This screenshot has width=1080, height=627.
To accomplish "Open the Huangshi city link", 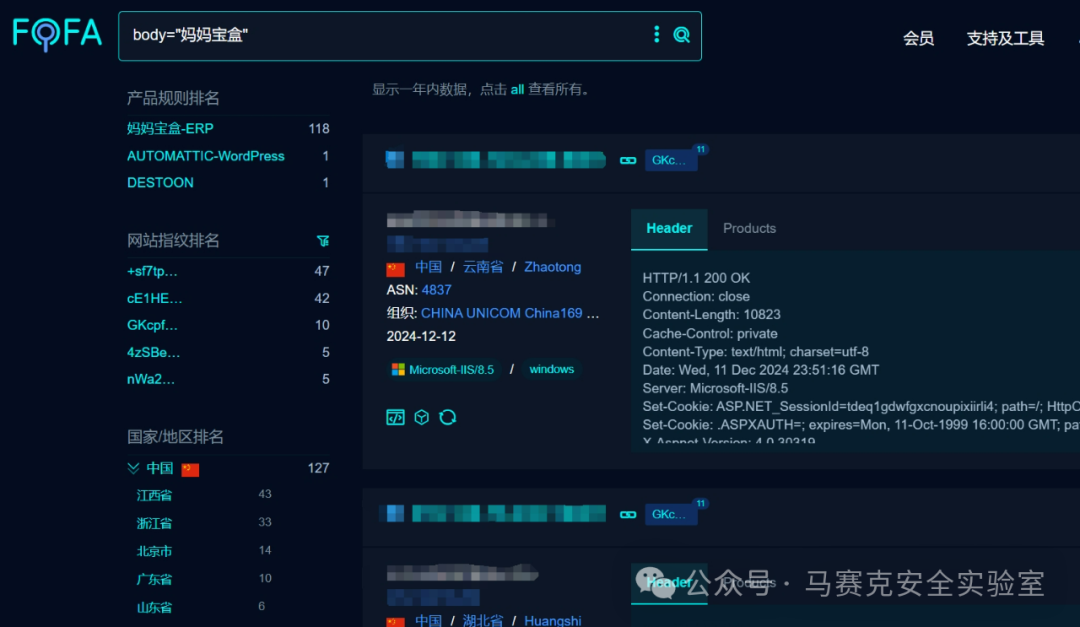I will click(x=552, y=620).
